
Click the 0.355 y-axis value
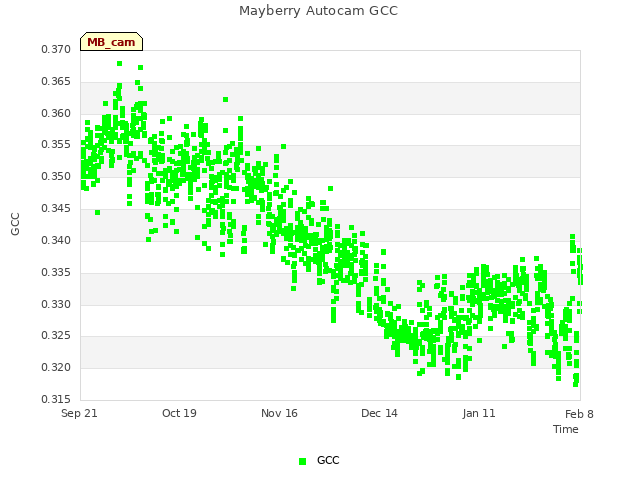(x=56, y=145)
